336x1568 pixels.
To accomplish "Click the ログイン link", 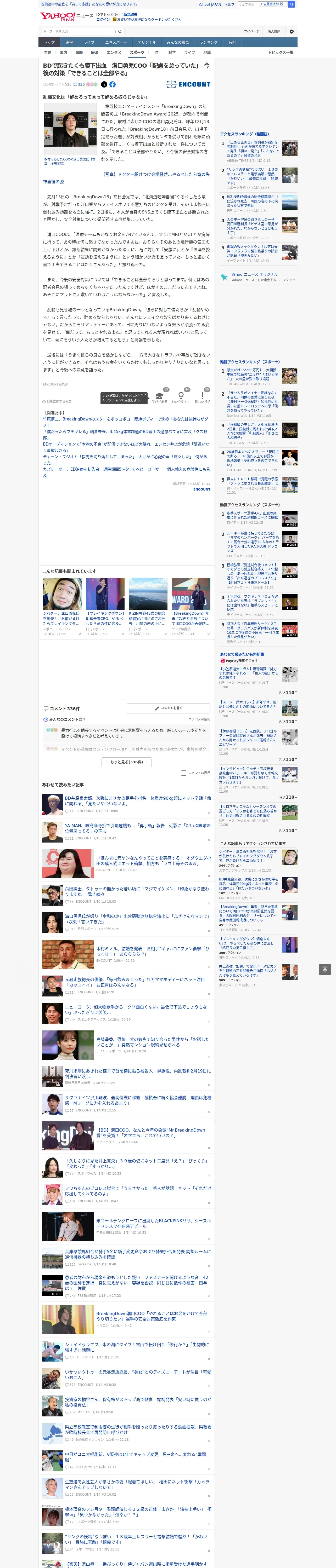I will click(103, 20).
